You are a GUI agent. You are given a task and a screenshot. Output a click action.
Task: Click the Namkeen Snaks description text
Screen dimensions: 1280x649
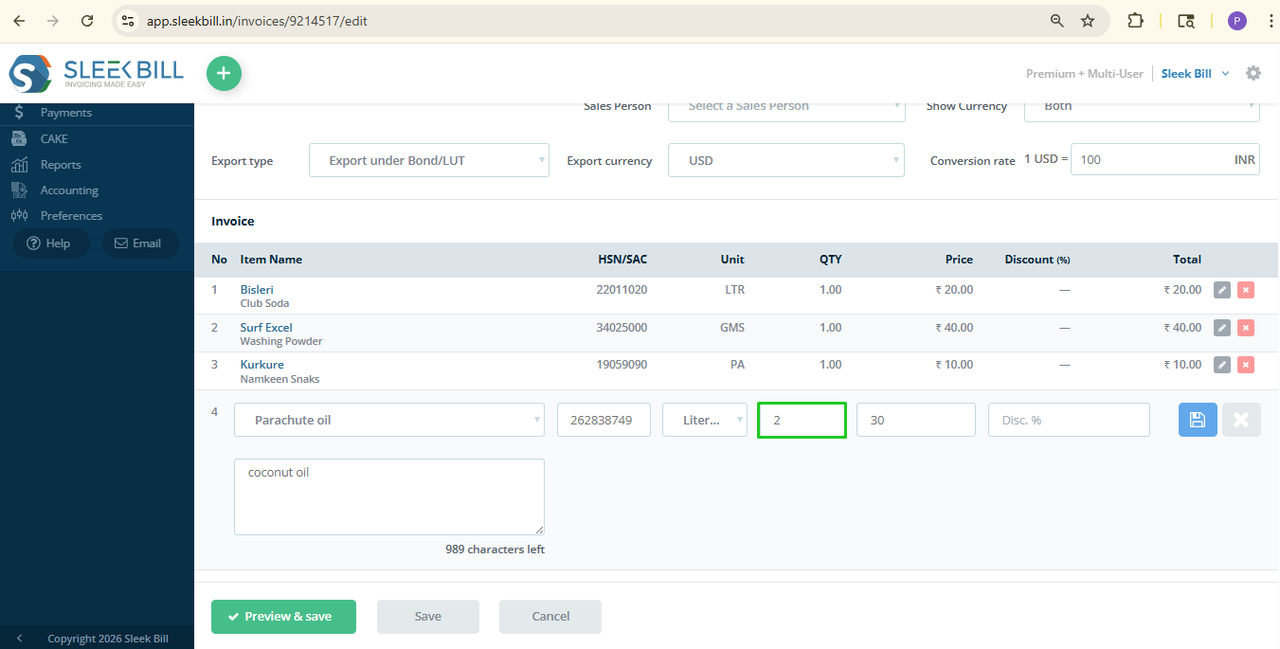(280, 379)
